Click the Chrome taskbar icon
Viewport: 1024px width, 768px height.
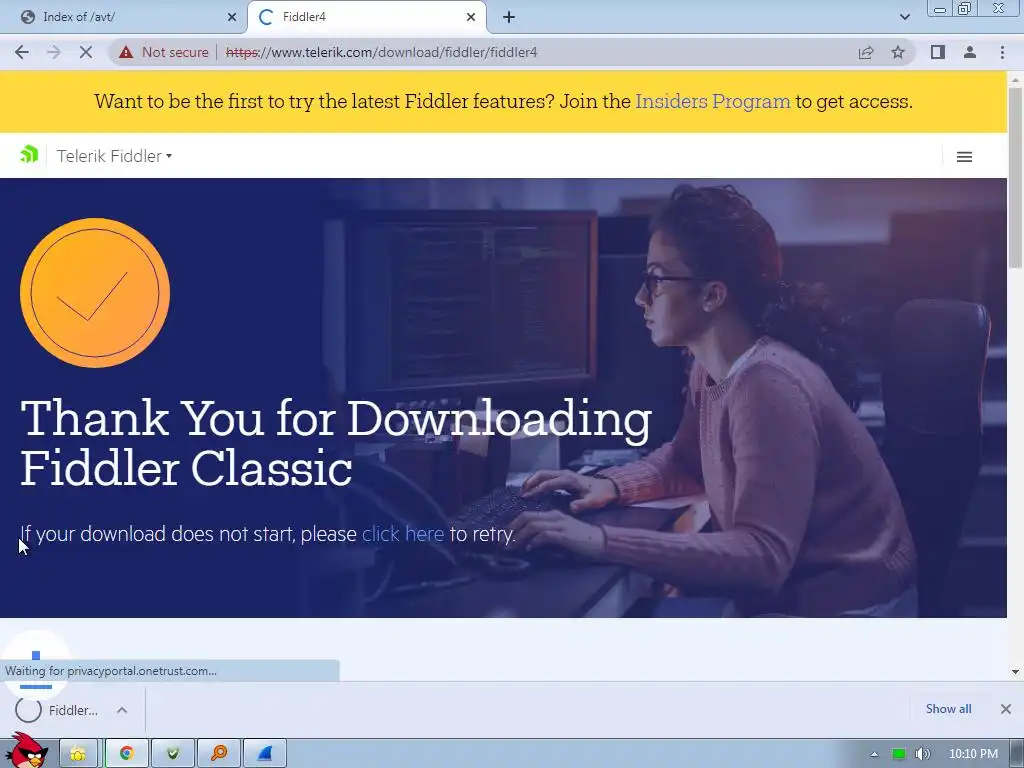click(x=127, y=754)
